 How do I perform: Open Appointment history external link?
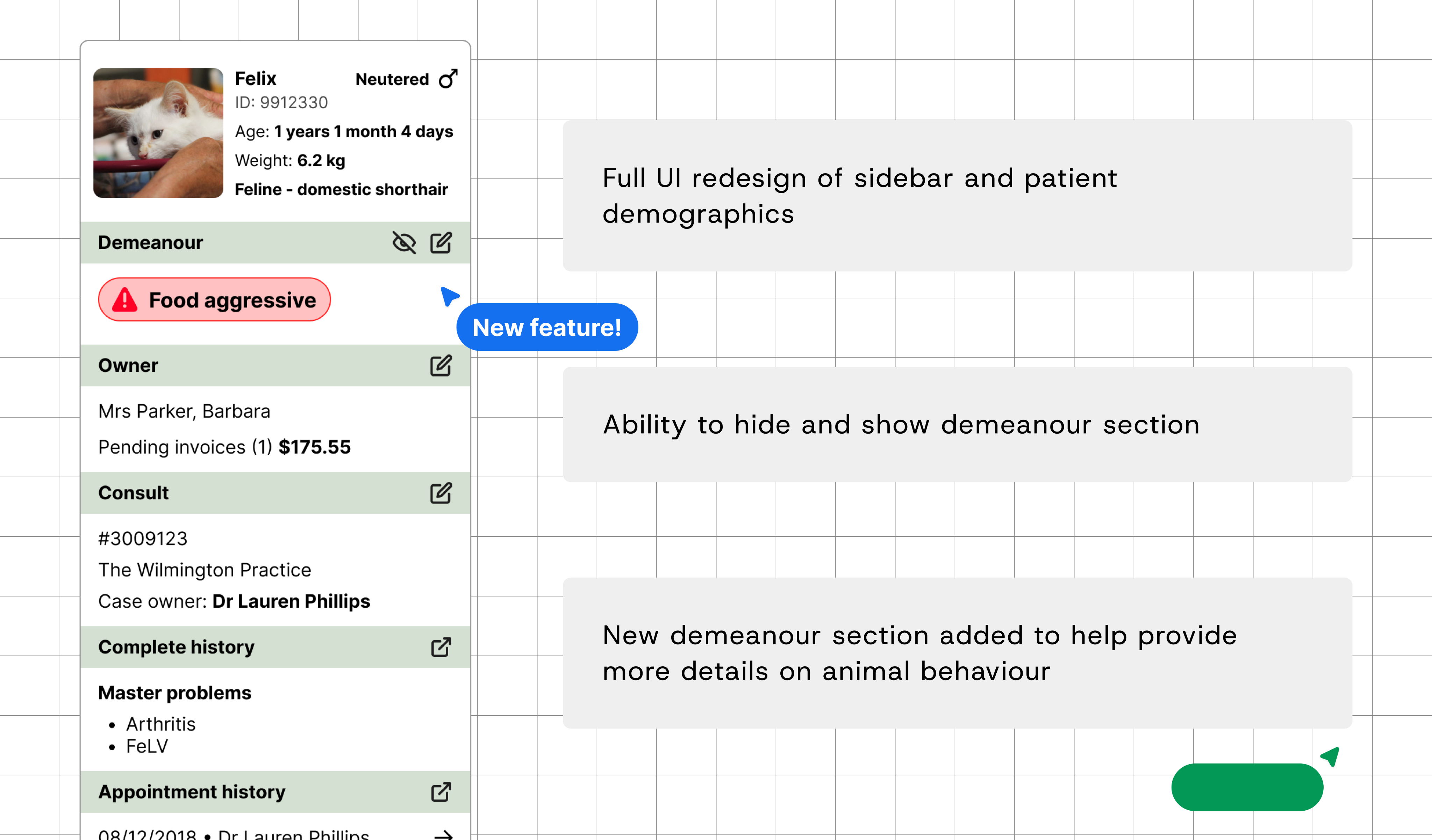click(x=441, y=792)
